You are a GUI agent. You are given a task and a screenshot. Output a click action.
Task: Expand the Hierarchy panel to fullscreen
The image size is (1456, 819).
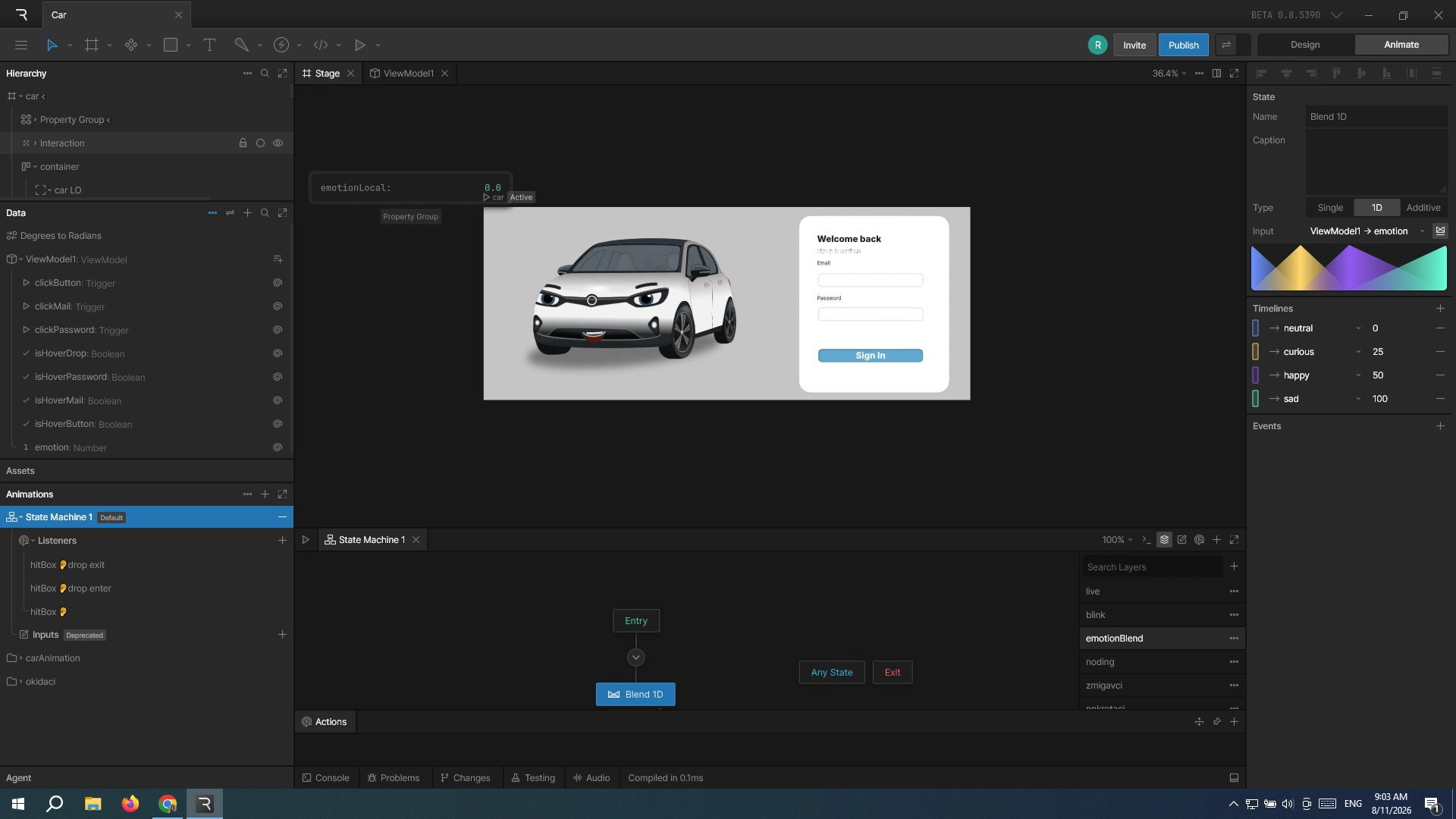pos(282,74)
